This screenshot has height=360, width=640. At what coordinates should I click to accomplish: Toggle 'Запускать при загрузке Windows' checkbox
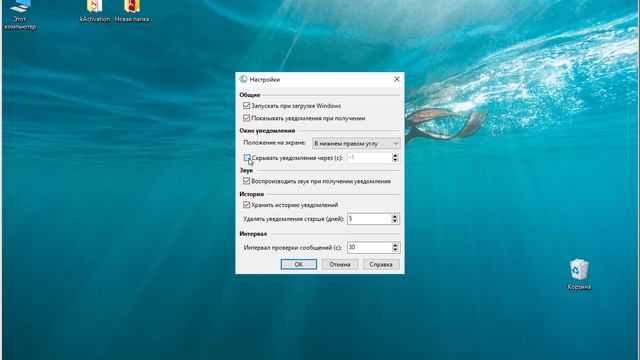[247, 106]
